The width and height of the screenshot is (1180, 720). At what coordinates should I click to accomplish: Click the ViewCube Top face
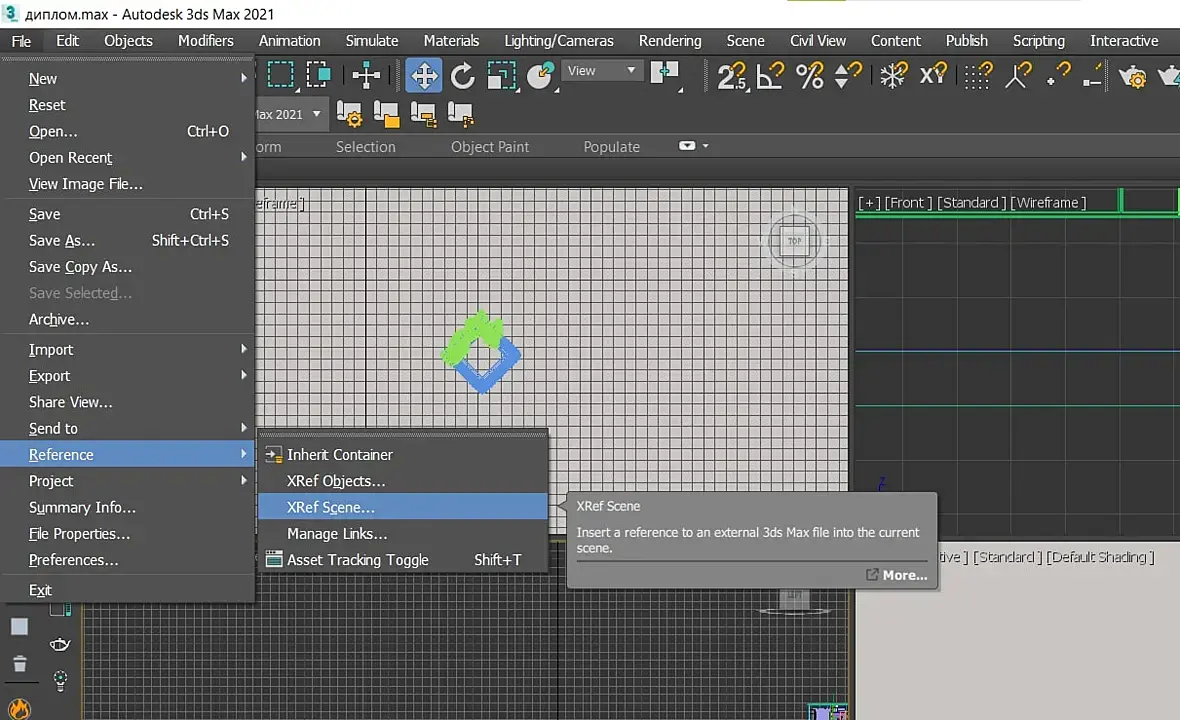794,241
